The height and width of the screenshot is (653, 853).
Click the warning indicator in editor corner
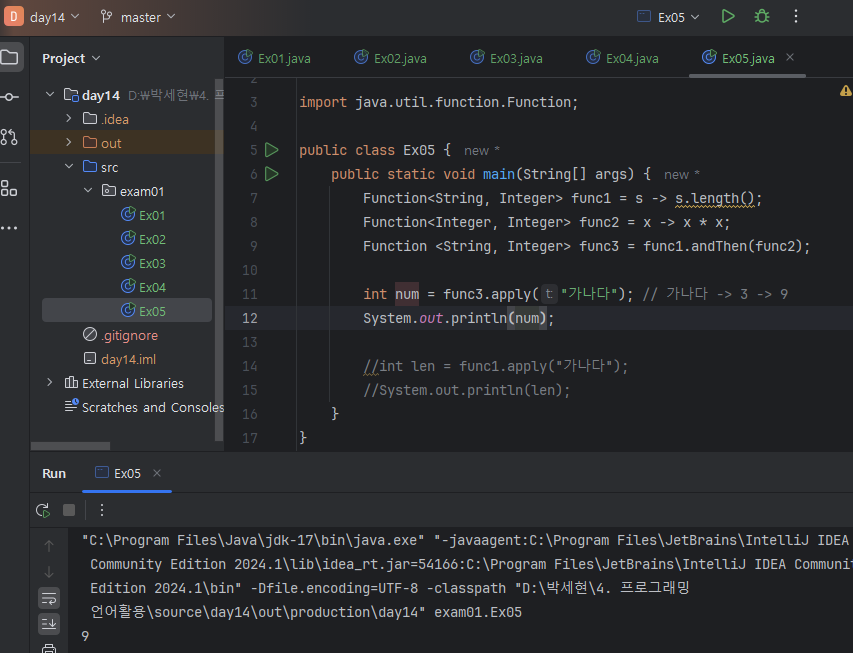[x=845, y=91]
